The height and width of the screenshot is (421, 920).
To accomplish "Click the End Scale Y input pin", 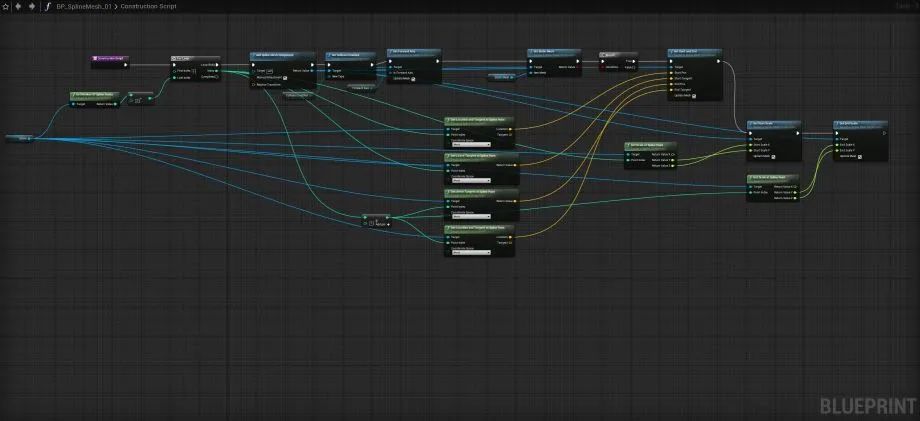I will (837, 151).
